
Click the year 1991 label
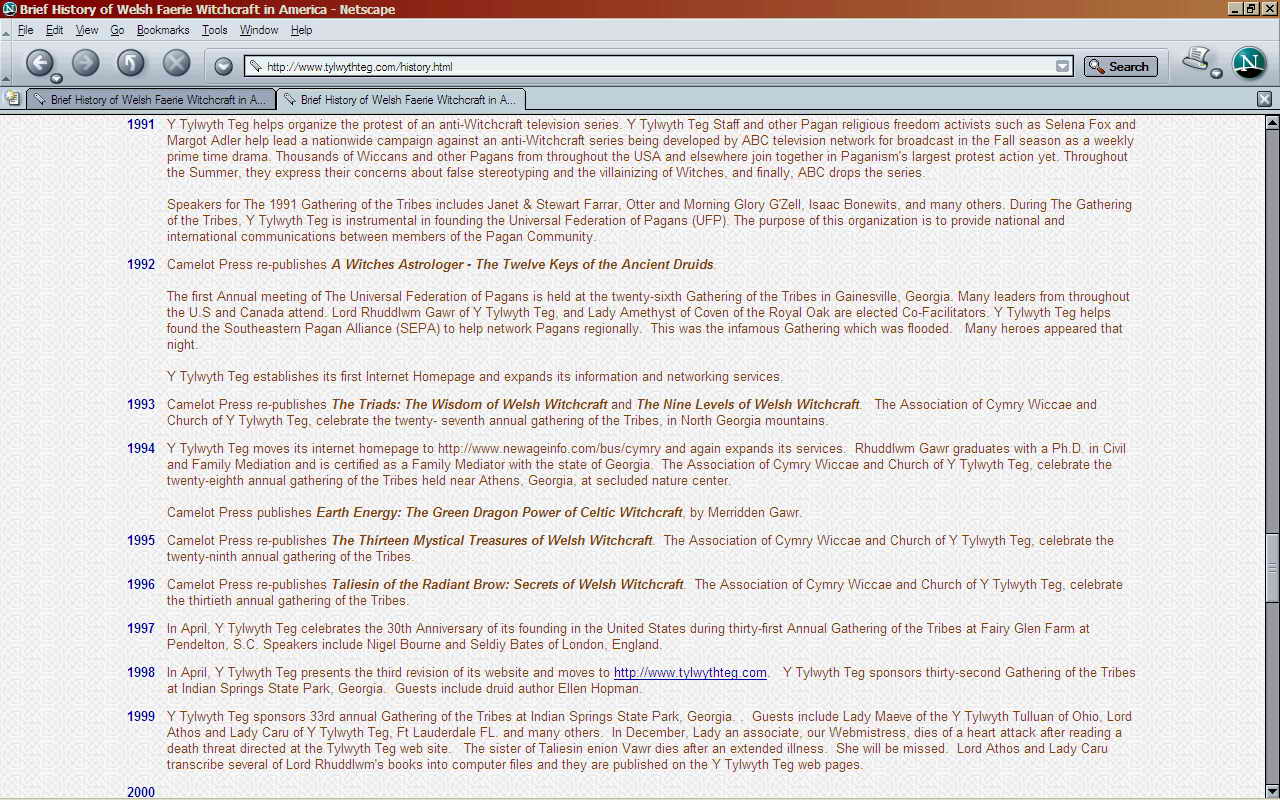pos(141,125)
